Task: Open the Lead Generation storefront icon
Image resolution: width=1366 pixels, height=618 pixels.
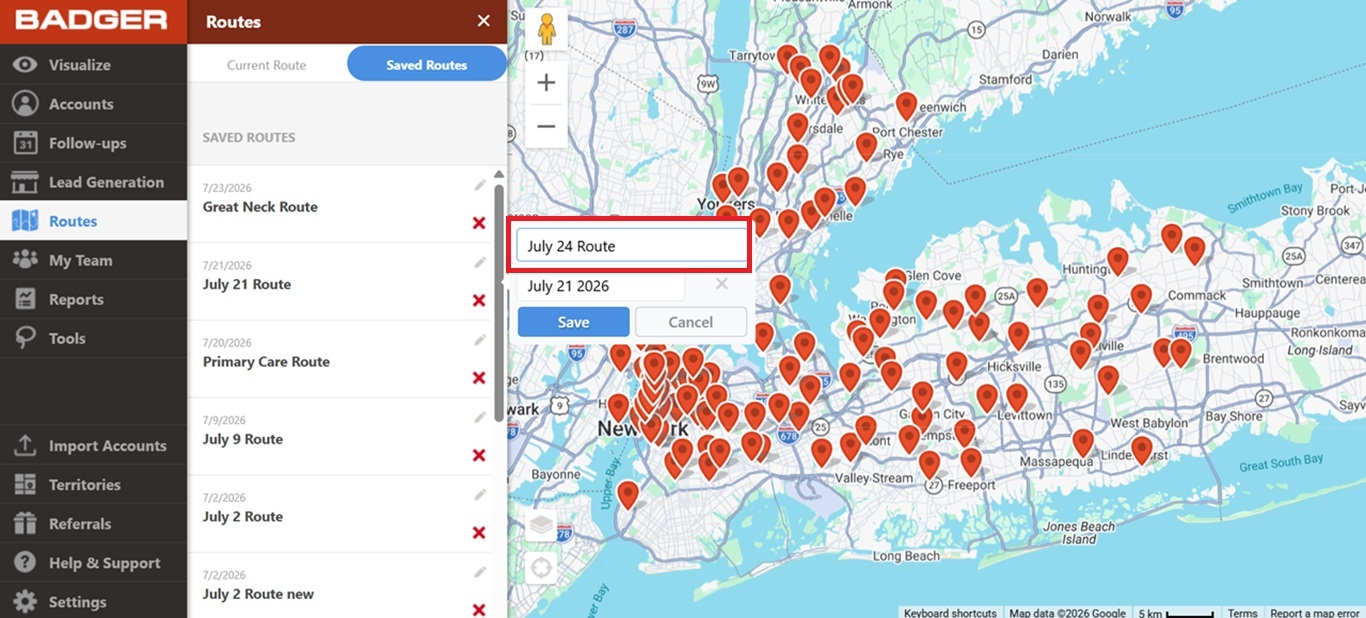Action: (x=25, y=182)
